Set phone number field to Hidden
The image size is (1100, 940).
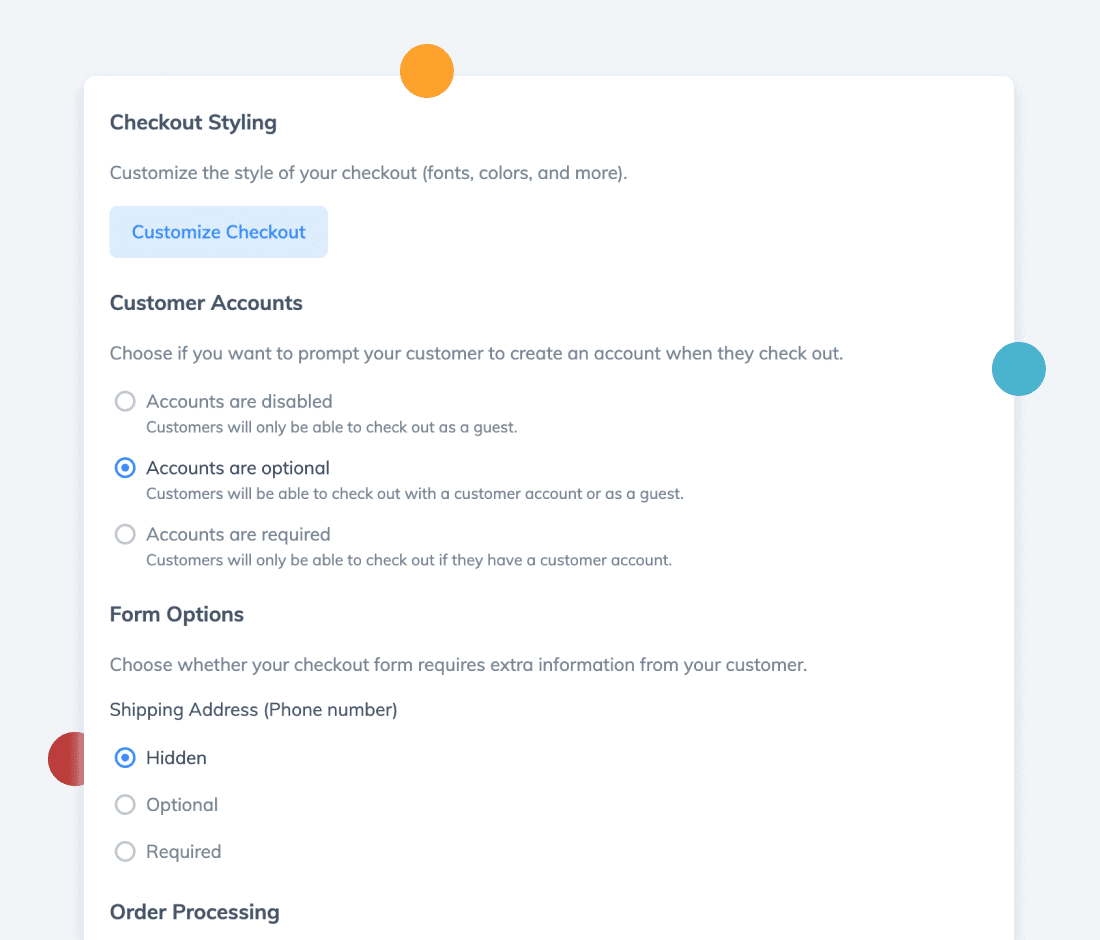click(x=125, y=758)
